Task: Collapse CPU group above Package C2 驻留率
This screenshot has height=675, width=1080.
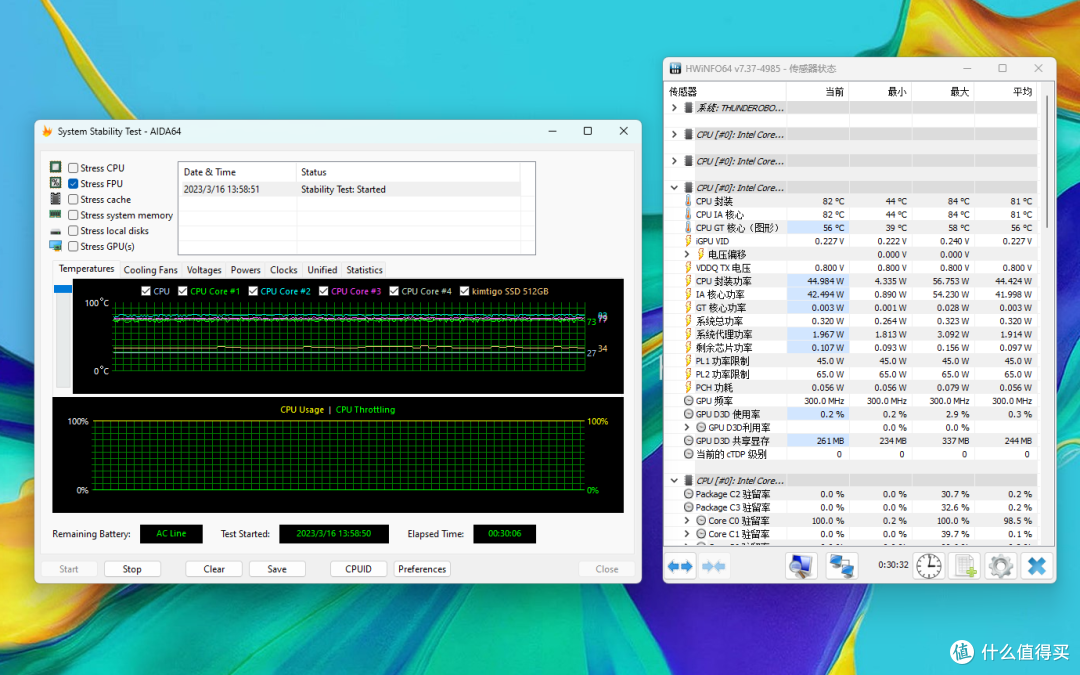Action: click(674, 481)
